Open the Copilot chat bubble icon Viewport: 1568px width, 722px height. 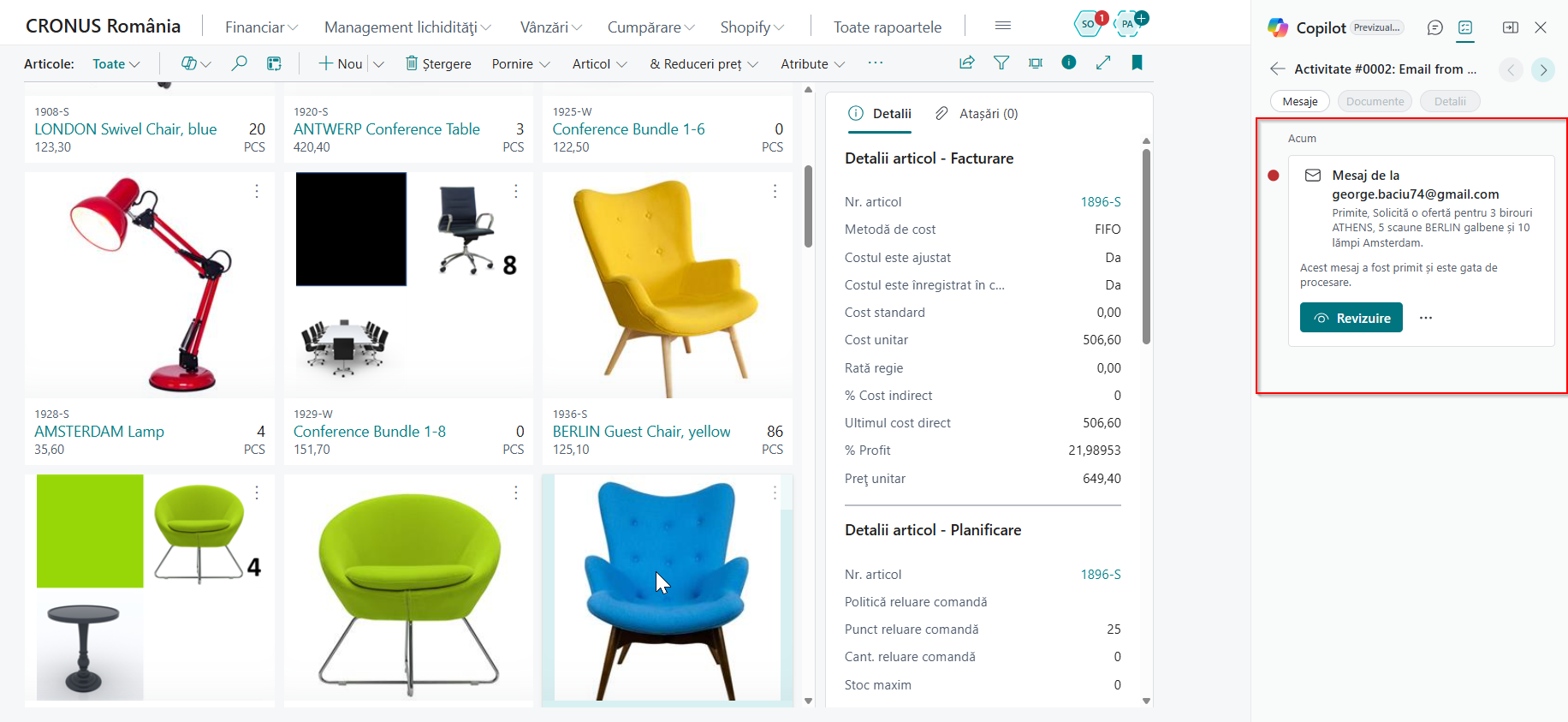tap(1435, 27)
